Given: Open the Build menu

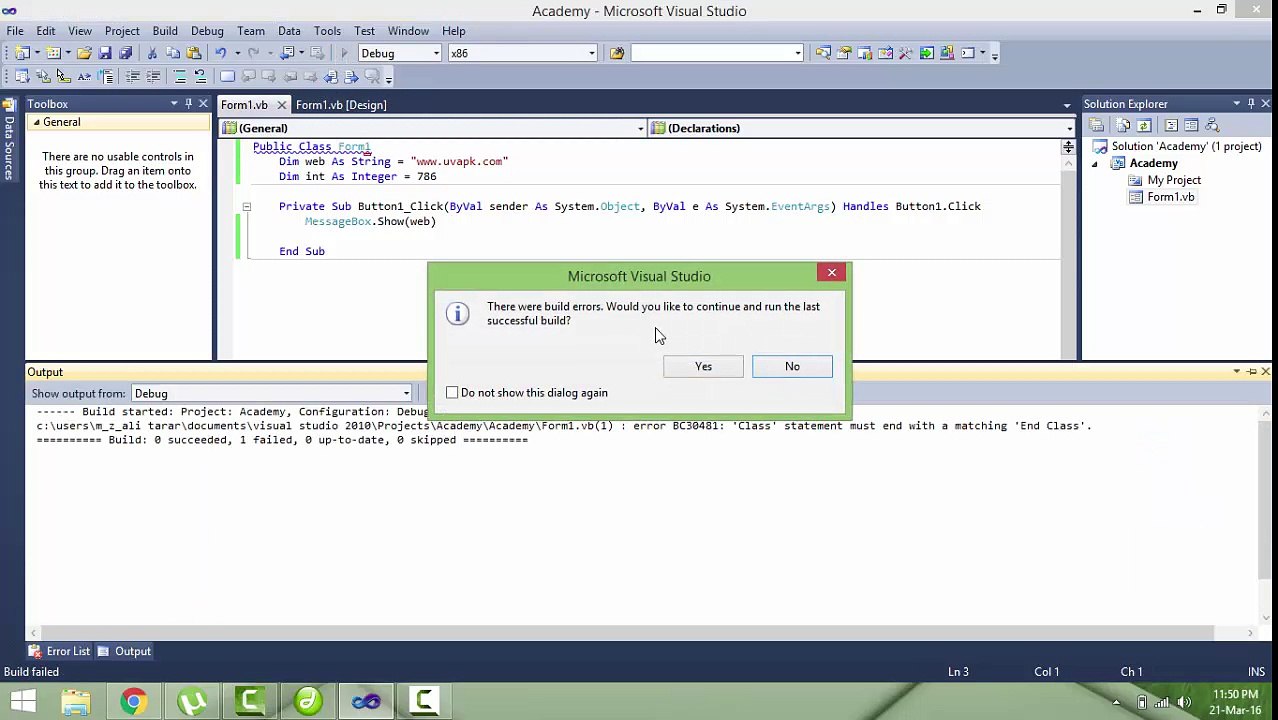Looking at the screenshot, I should (x=165, y=31).
